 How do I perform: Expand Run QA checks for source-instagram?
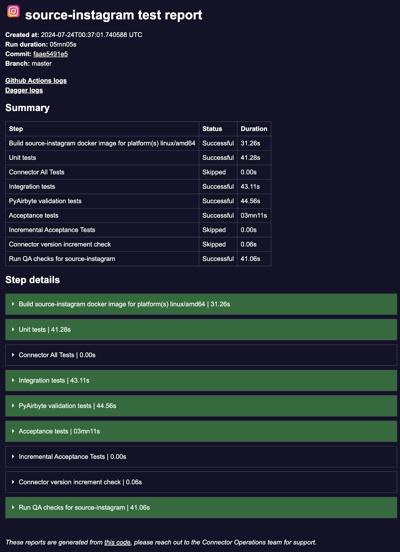tap(201, 507)
